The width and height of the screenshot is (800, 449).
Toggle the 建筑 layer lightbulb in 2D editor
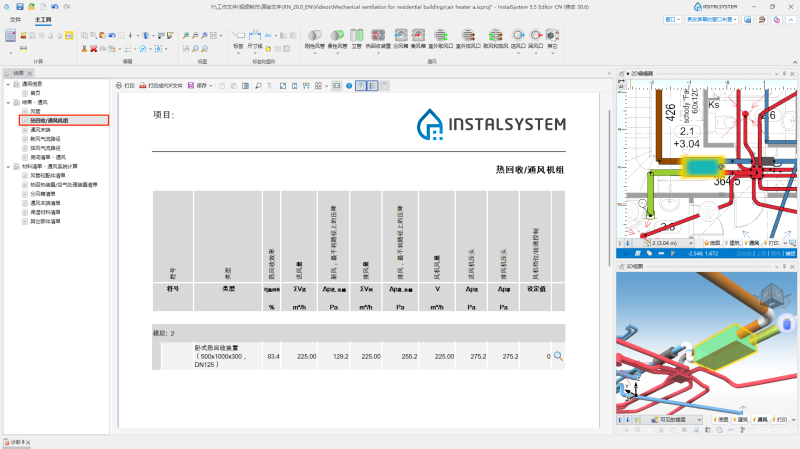tap(727, 243)
